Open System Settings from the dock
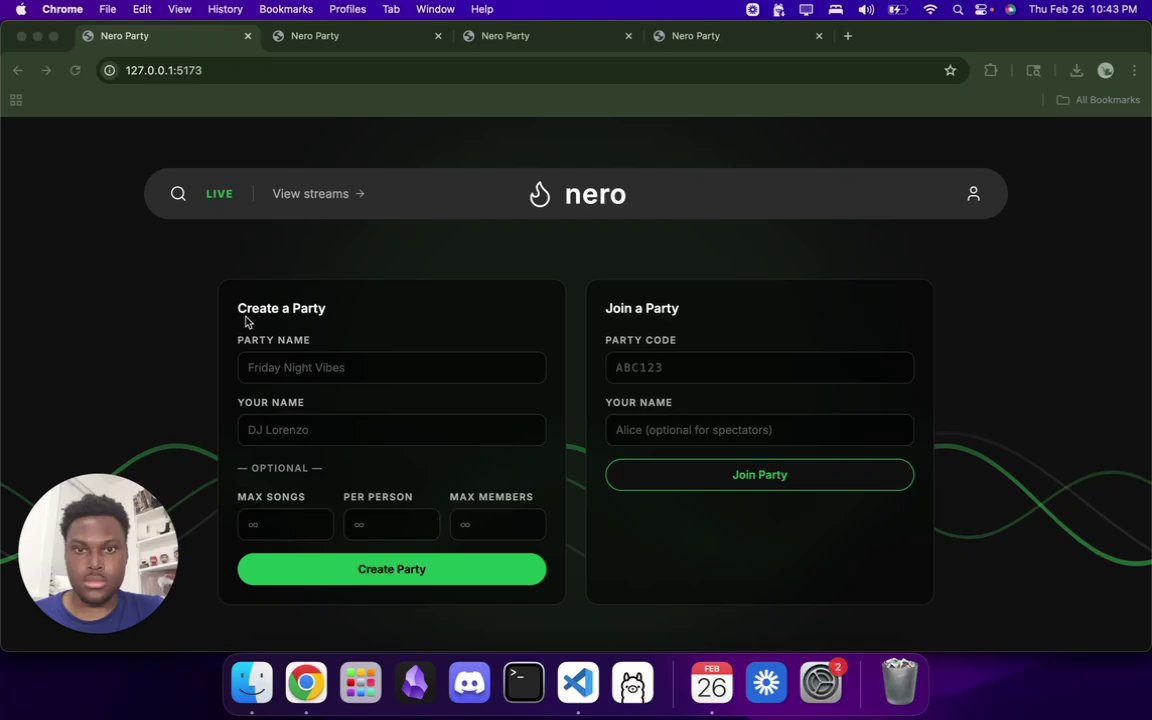This screenshot has width=1152, height=720. tap(821, 683)
